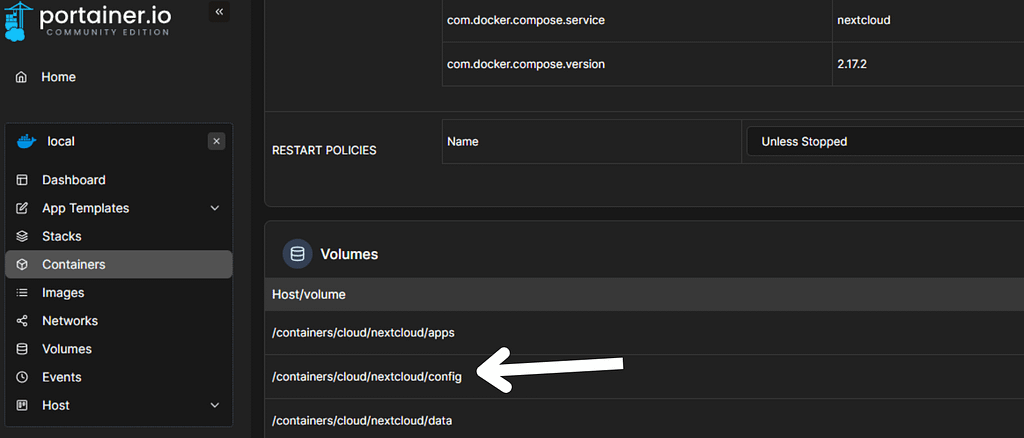Click the Networks share icon
The image size is (1024, 438).
tap(22, 321)
